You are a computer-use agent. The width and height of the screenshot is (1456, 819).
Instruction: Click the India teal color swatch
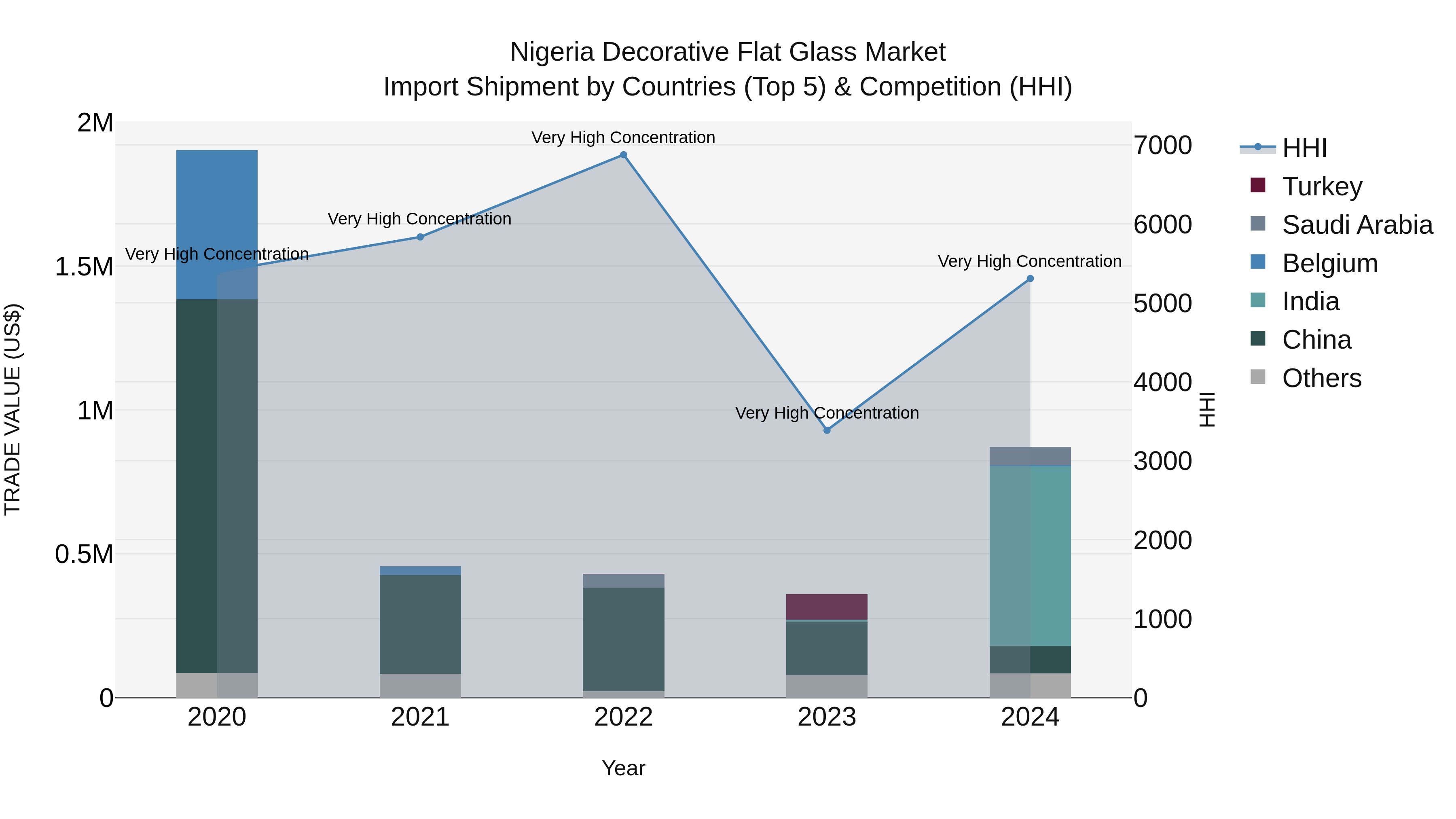click(1257, 300)
